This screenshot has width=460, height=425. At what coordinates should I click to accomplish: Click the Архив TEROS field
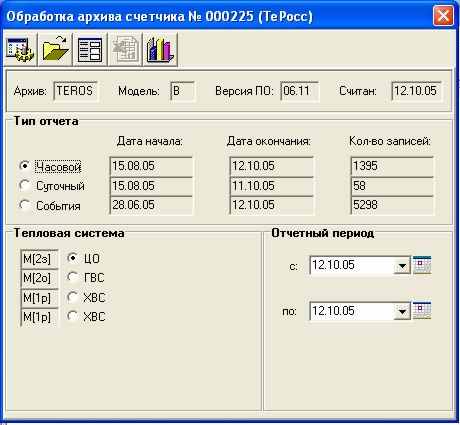click(x=75, y=91)
